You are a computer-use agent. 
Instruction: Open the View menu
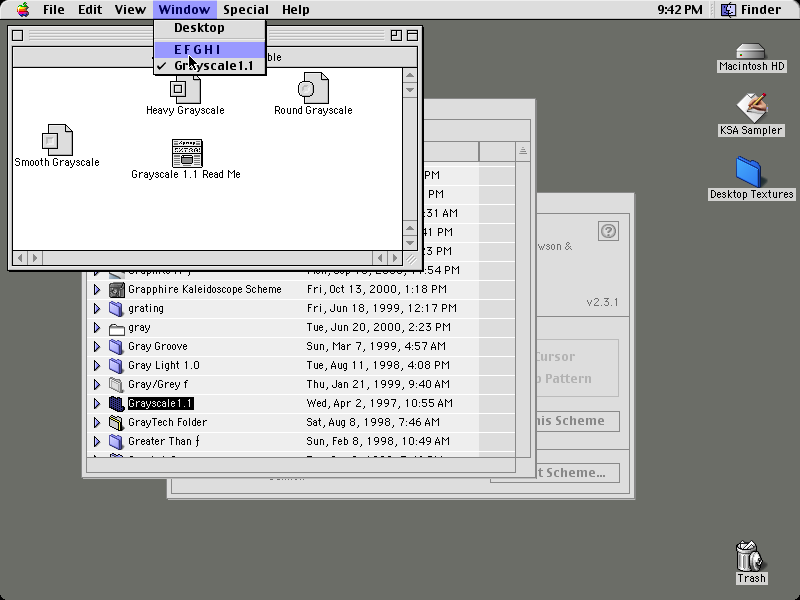[130, 10]
